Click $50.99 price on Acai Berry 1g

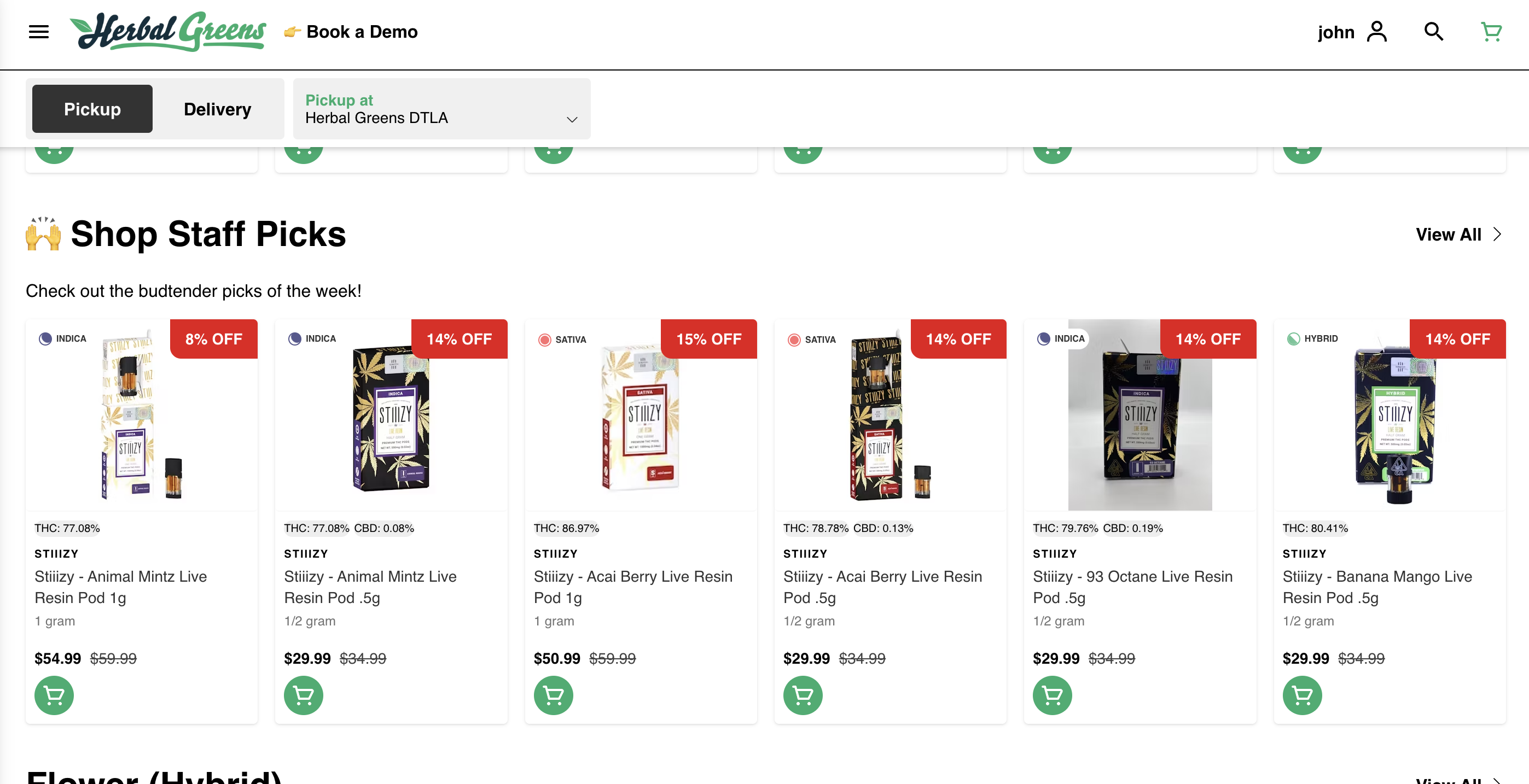pos(557,658)
